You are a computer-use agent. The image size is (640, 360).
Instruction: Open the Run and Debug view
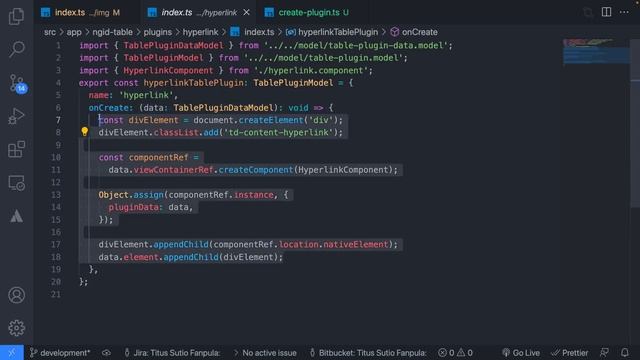pos(16,116)
